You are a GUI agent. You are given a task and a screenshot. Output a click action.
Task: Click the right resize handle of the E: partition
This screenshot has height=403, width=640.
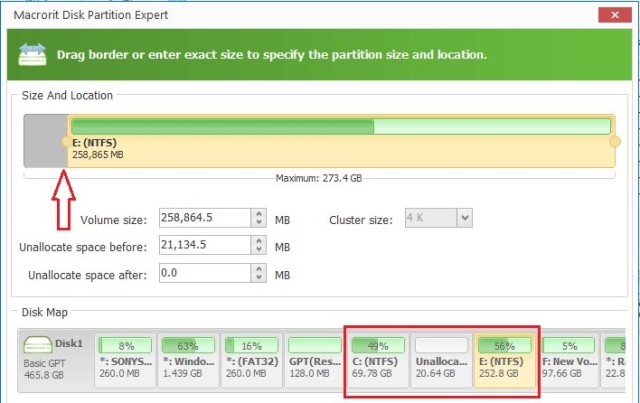(x=615, y=142)
